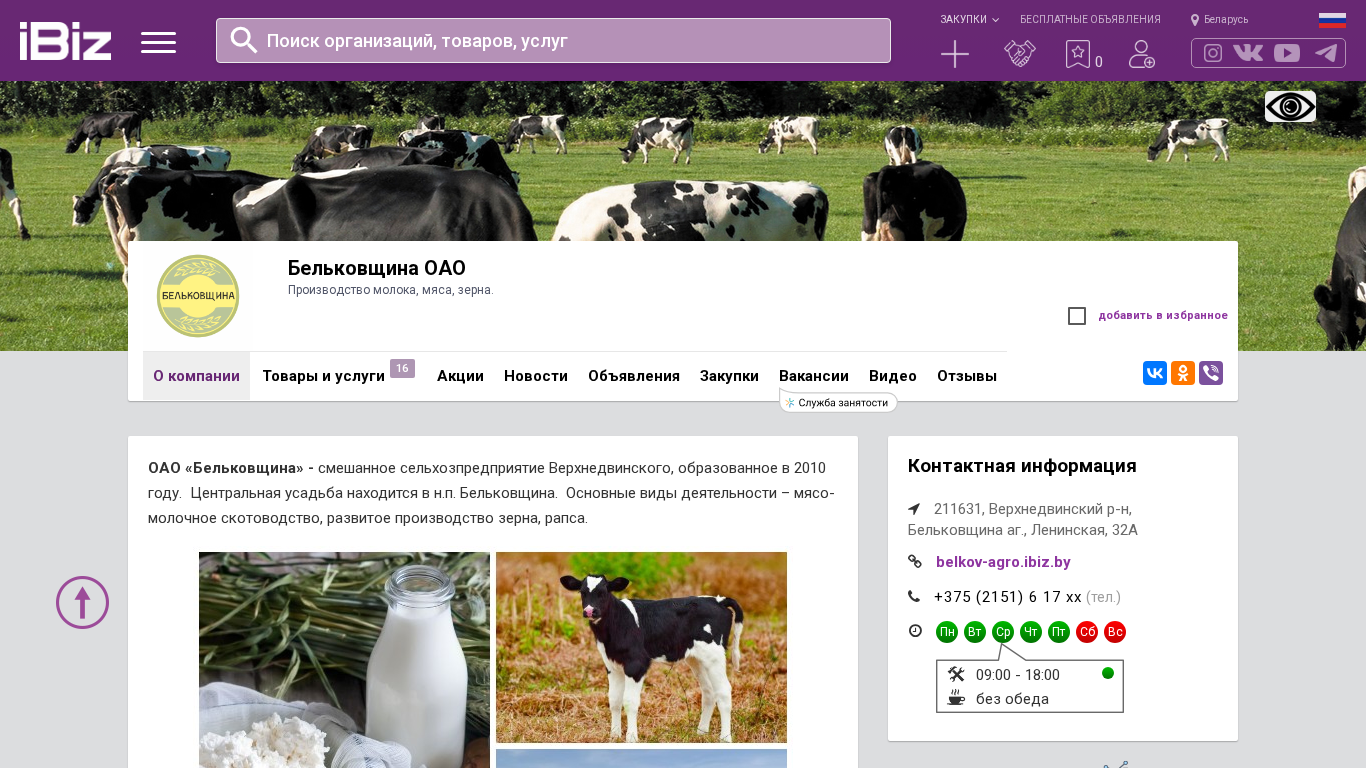Switch to the Акции tab
Screen dimensions: 1366x768
click(460, 376)
